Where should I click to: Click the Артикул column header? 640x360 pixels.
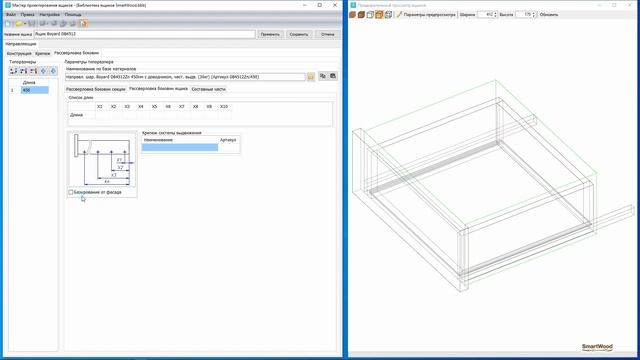pos(228,140)
